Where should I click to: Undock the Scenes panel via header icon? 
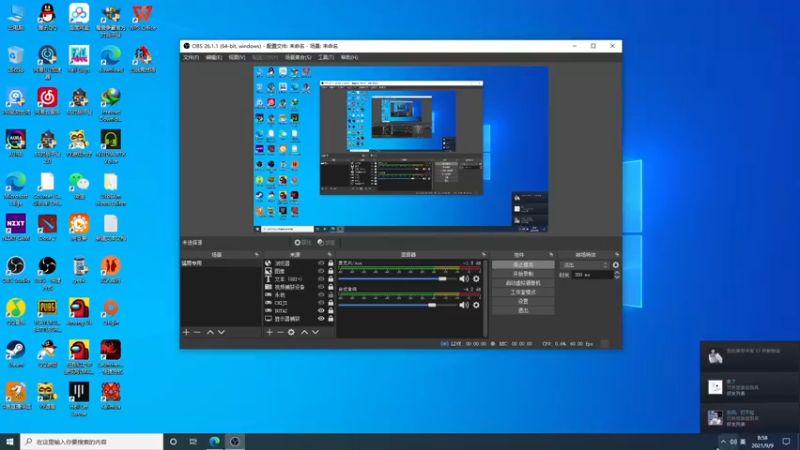(x=257, y=255)
